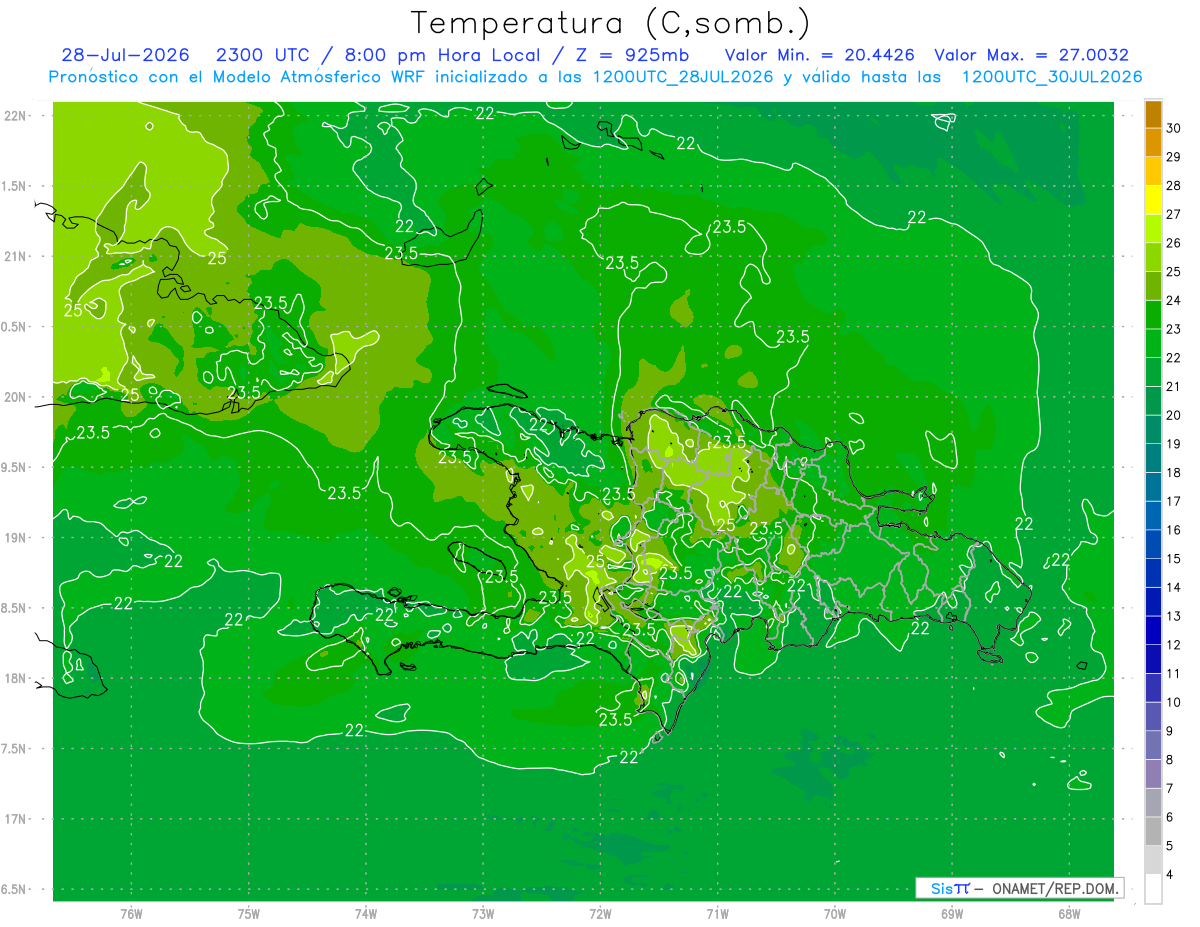Select the "Z = 925mb" pressure level text
Image resolution: width=1200 pixels, height=927 pixels.
pos(629,55)
